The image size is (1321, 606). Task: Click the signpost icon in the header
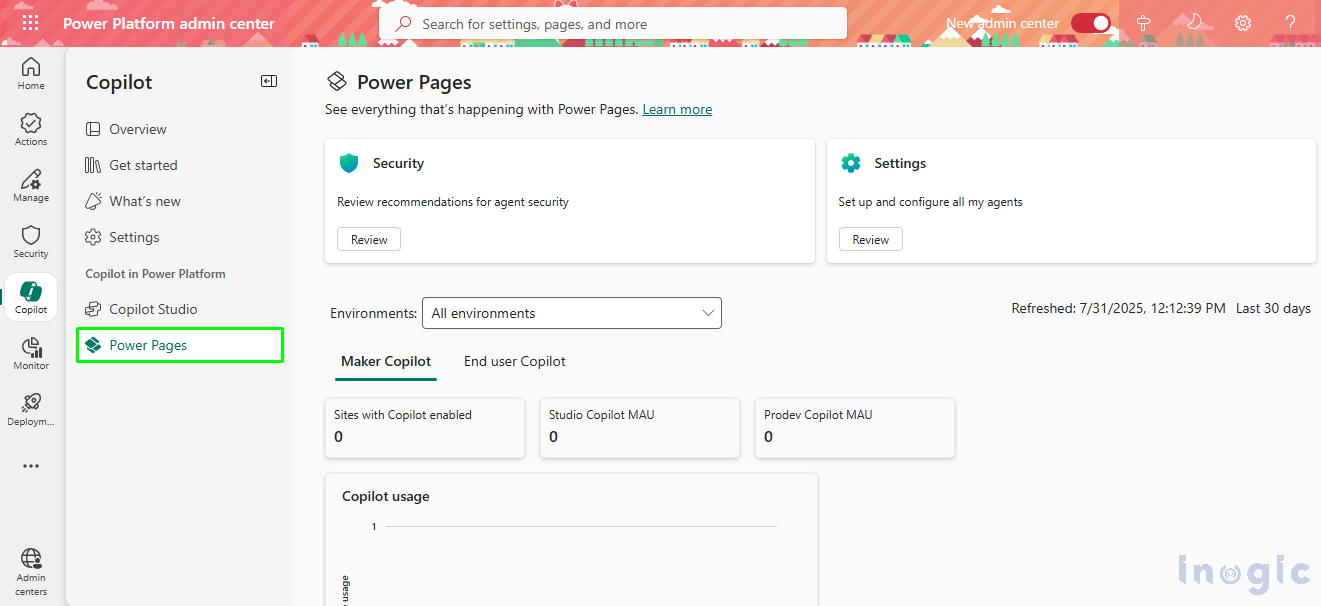[1143, 23]
